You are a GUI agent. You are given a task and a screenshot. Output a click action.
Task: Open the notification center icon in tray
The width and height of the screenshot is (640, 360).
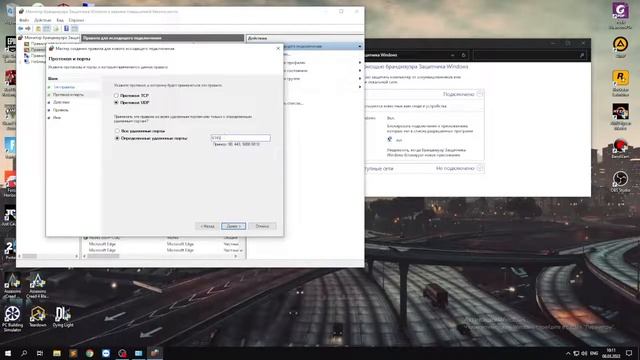pyautogui.click(x=629, y=353)
